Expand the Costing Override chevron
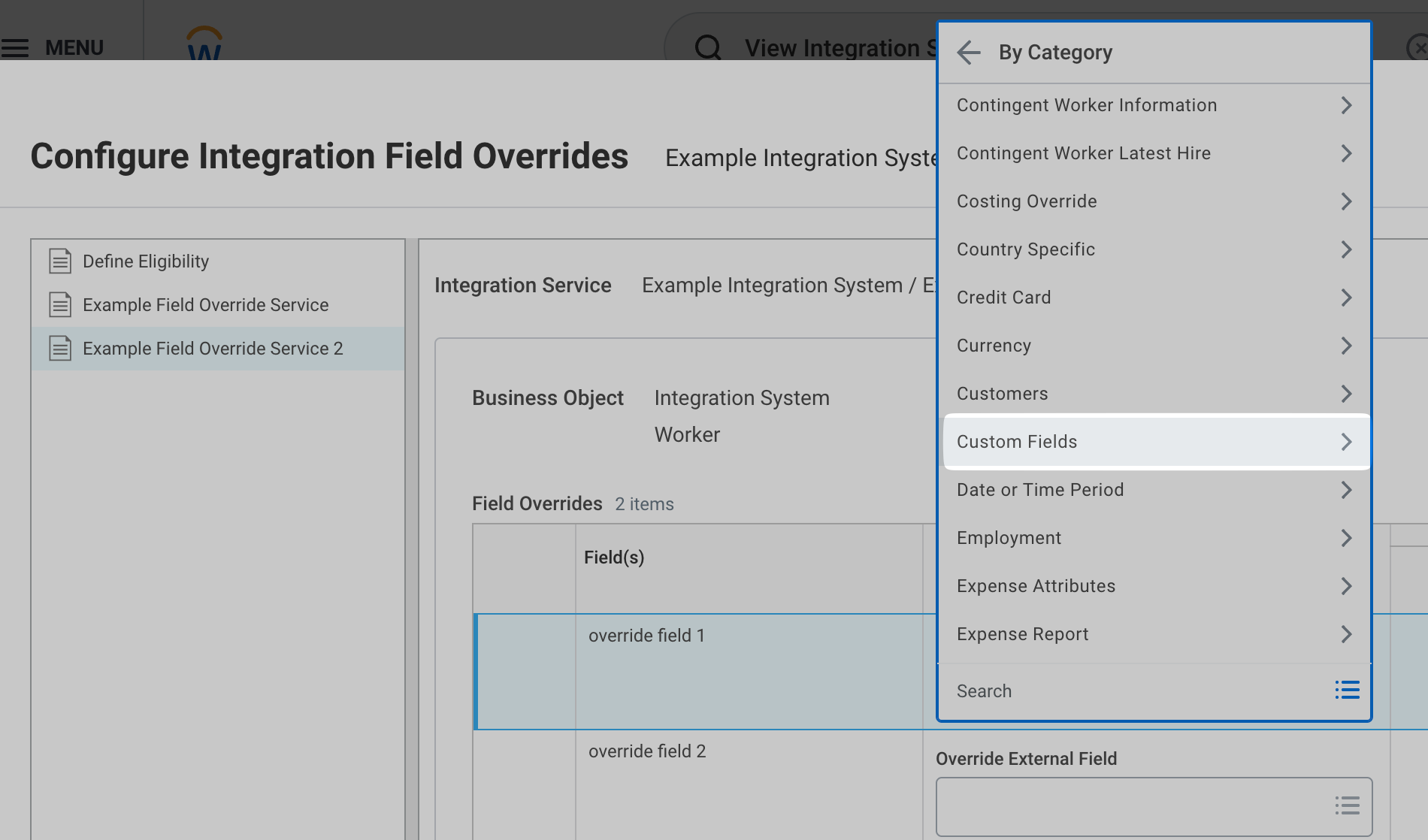 [1346, 201]
